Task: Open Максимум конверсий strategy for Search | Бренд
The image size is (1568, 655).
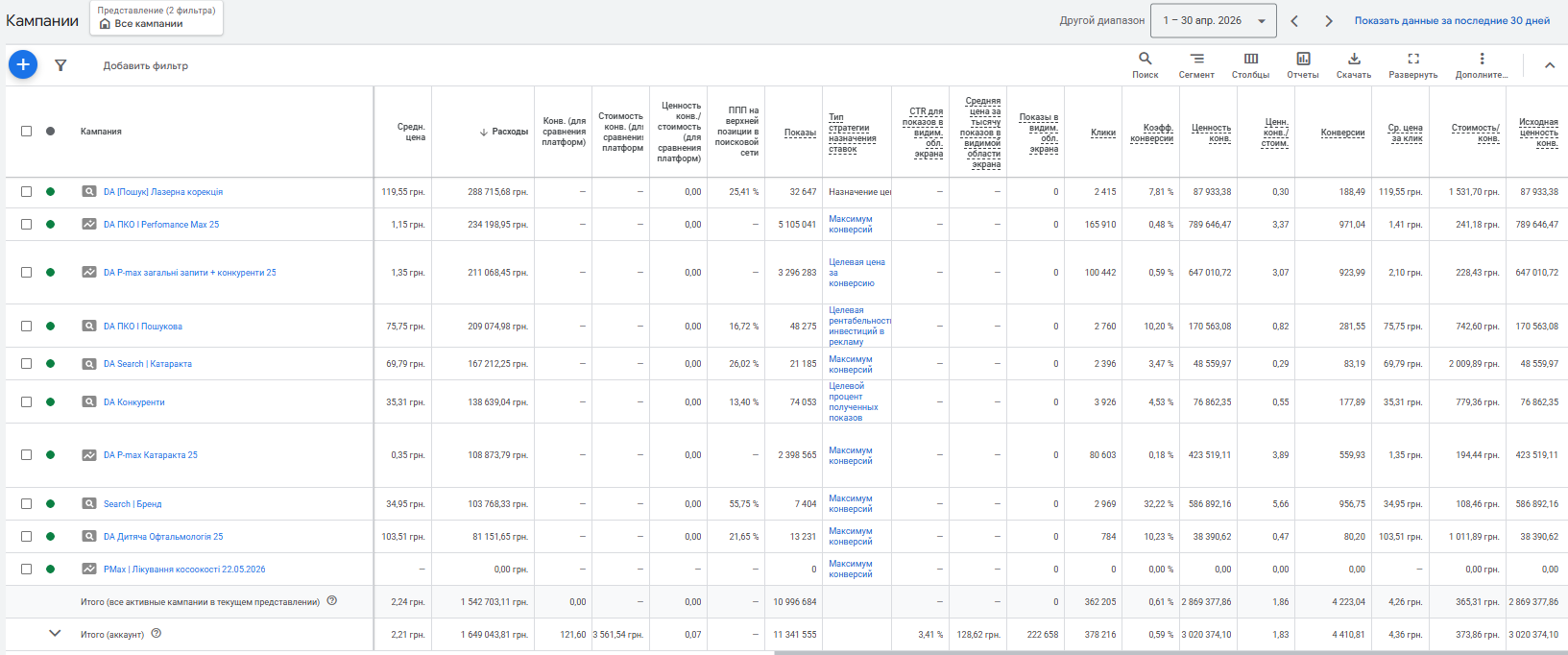Action: pyautogui.click(x=851, y=504)
